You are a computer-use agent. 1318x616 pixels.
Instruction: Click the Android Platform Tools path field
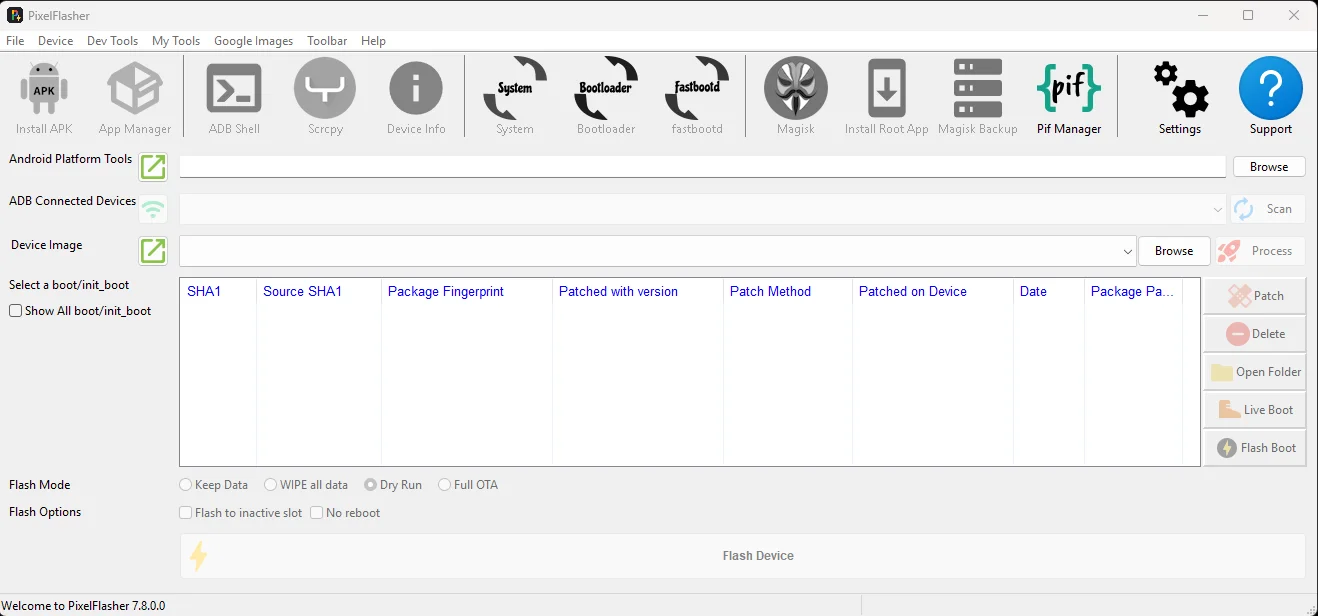(x=700, y=167)
